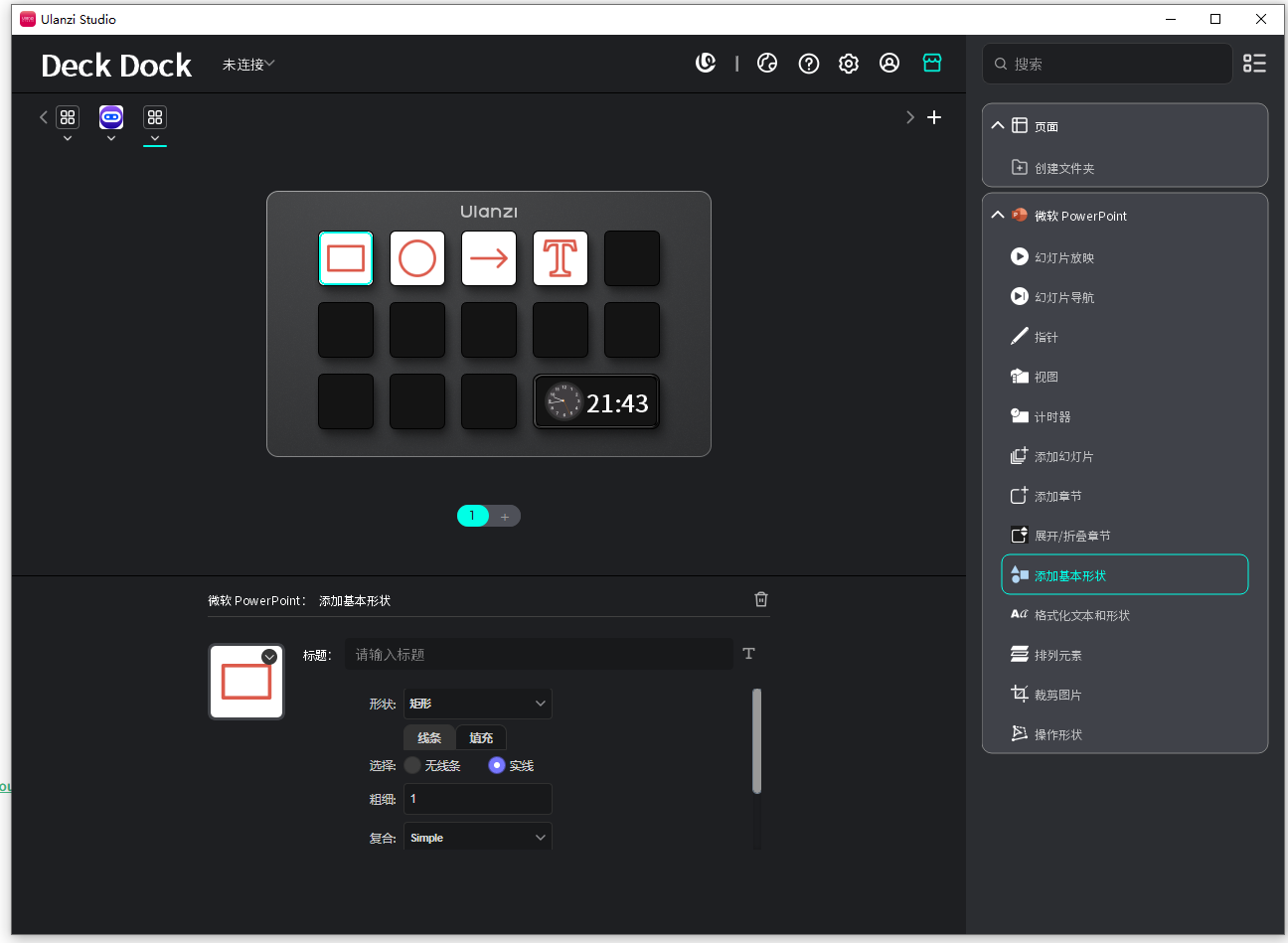Switch to the 线条 tab
The image size is (1288, 943).
coord(429,737)
